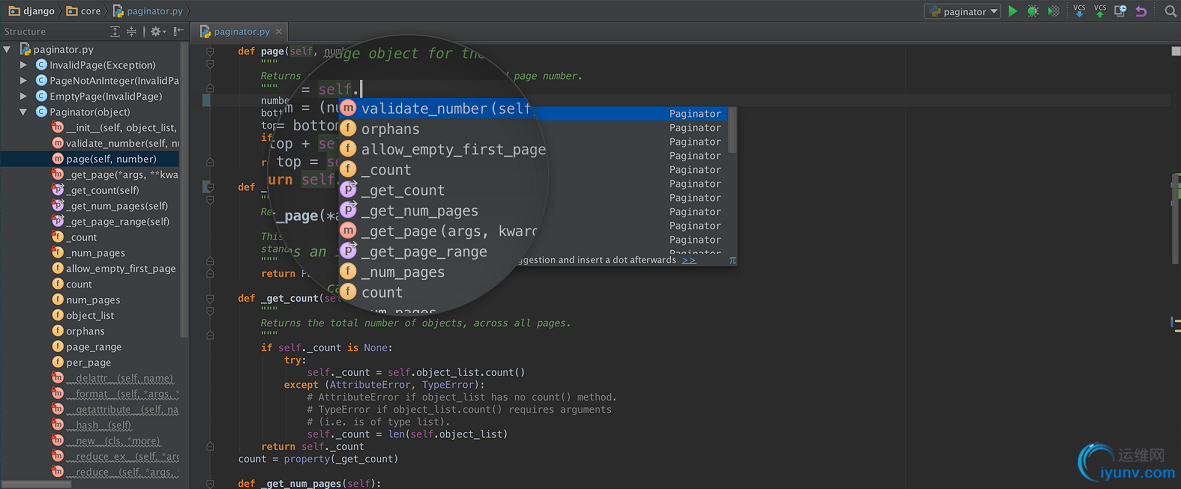Click the django breadcrumb folder
1181x489 pixels.
point(32,11)
